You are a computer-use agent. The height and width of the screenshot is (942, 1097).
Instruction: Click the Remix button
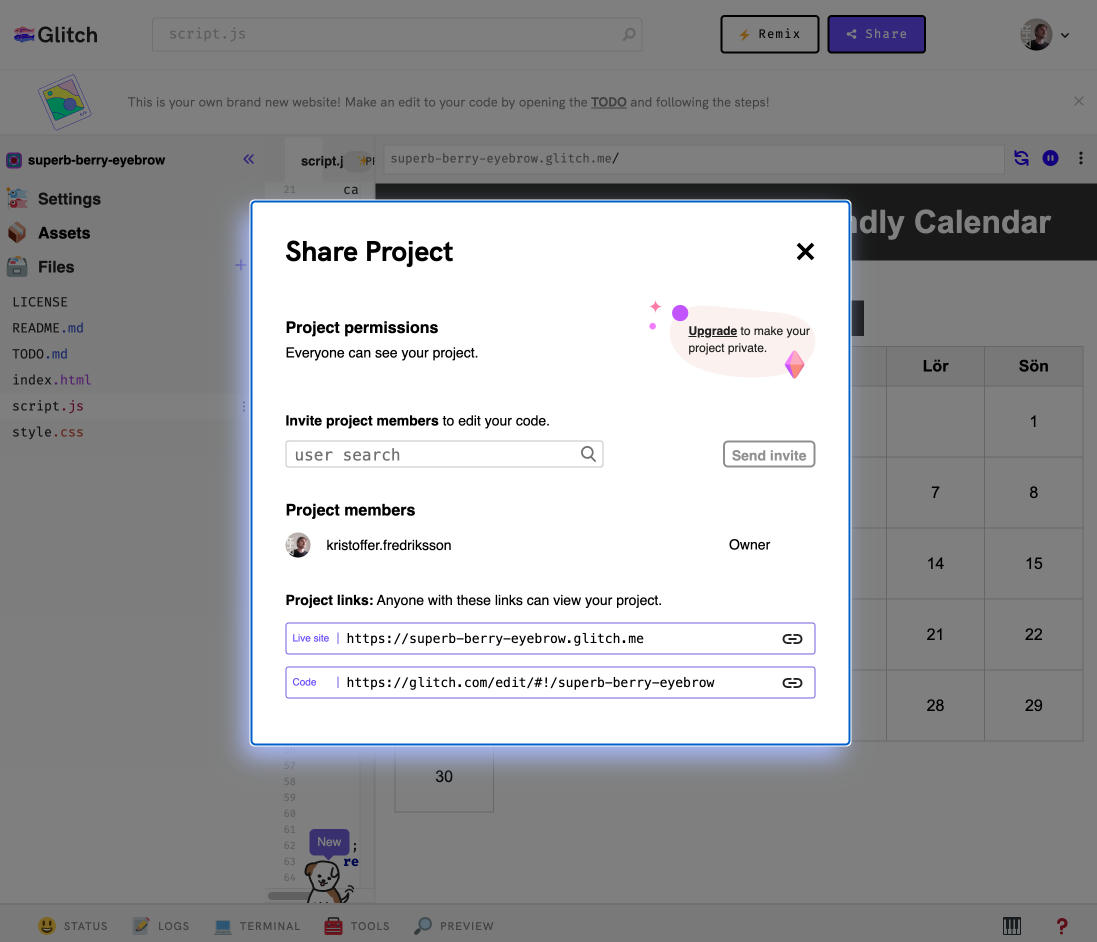pos(770,34)
